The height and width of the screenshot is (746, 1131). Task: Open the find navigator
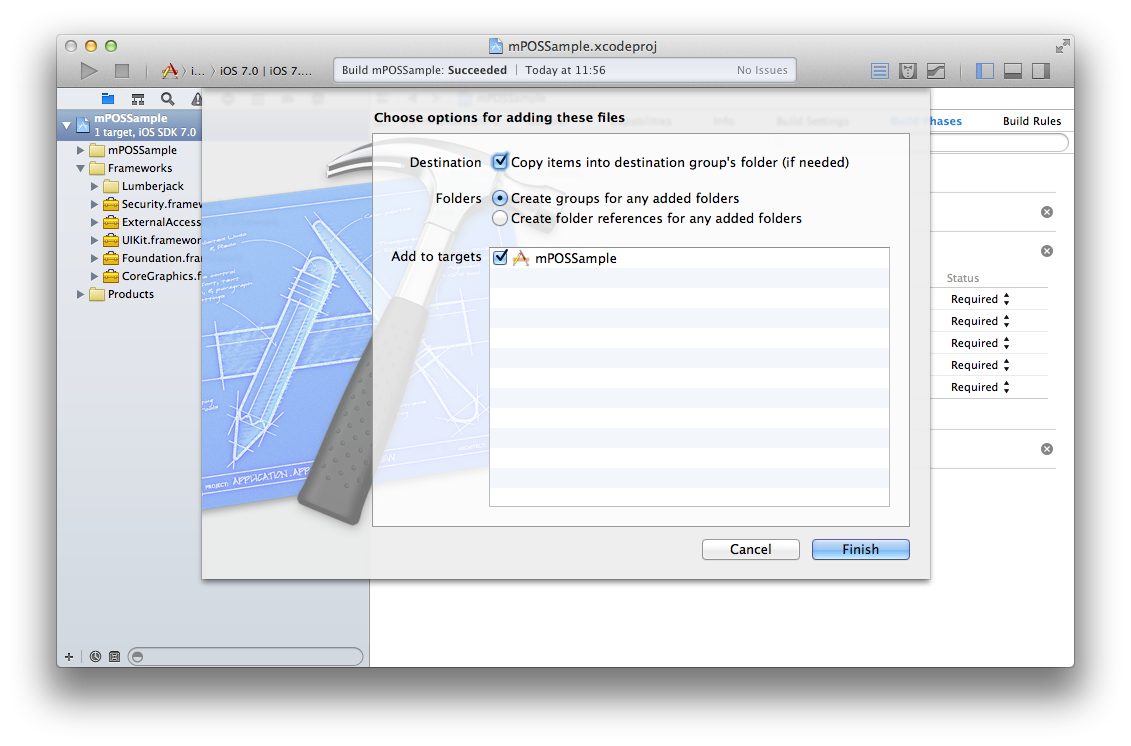point(167,99)
